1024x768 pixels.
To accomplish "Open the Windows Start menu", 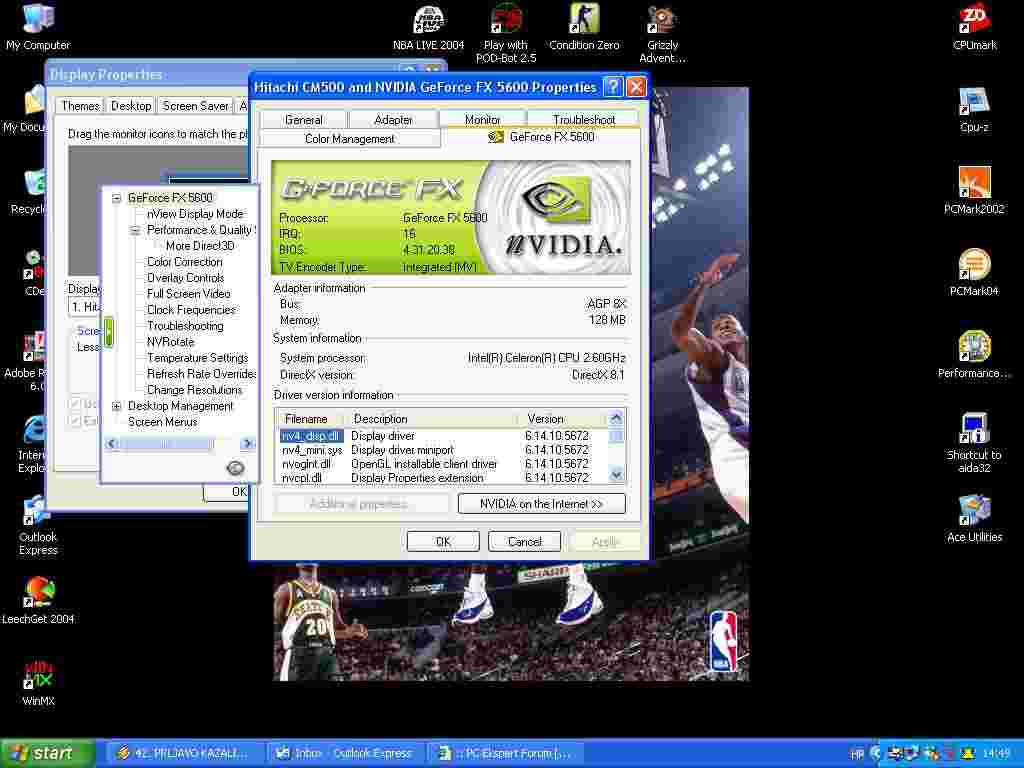I will (47, 753).
